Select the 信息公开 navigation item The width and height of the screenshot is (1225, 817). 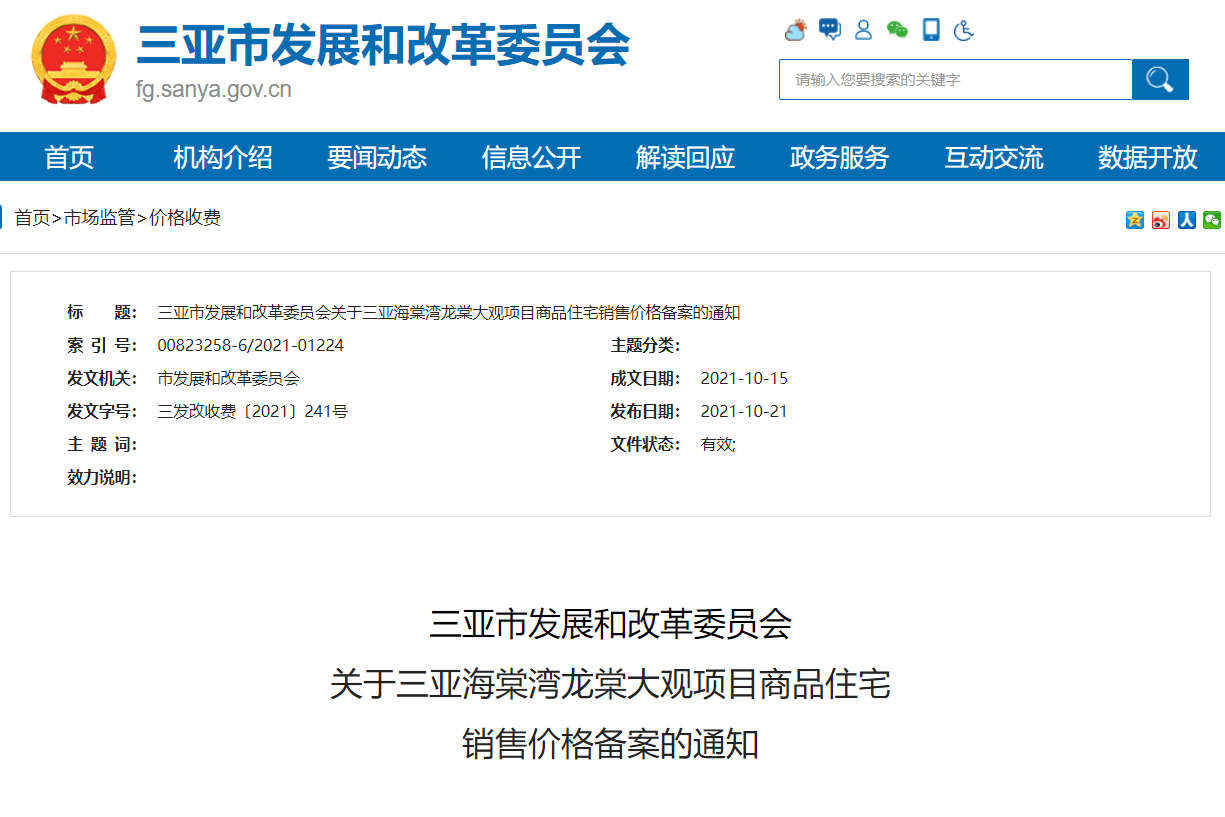[x=531, y=157]
